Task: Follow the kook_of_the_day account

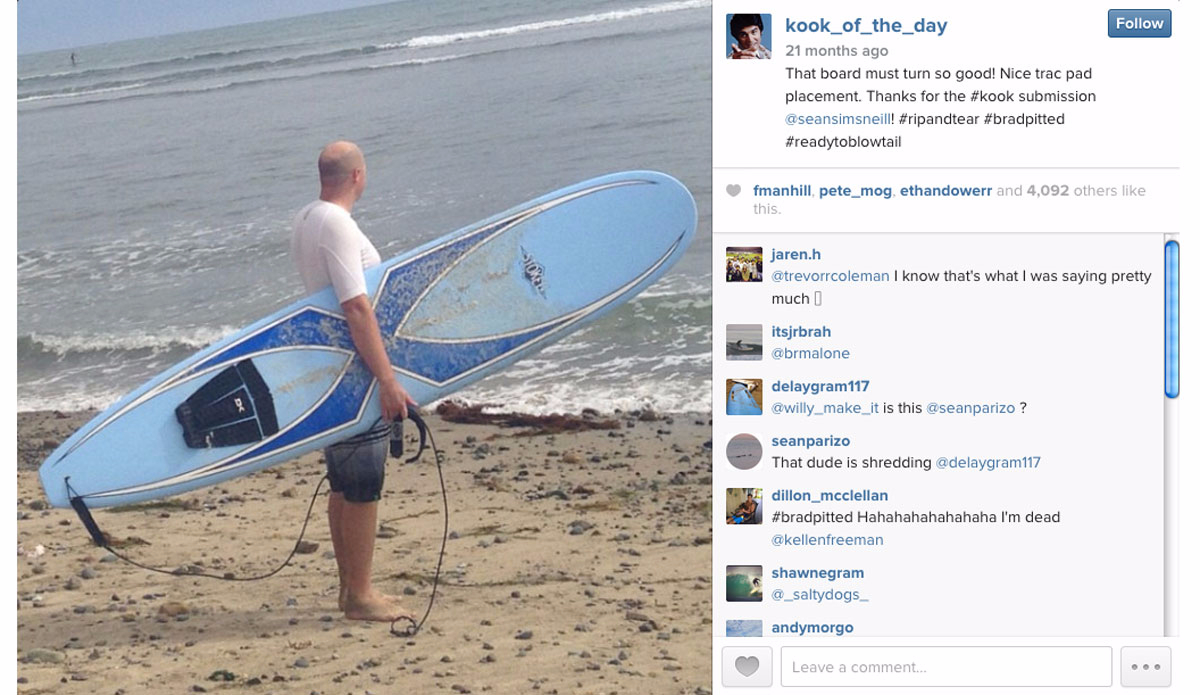Action: (x=1139, y=24)
